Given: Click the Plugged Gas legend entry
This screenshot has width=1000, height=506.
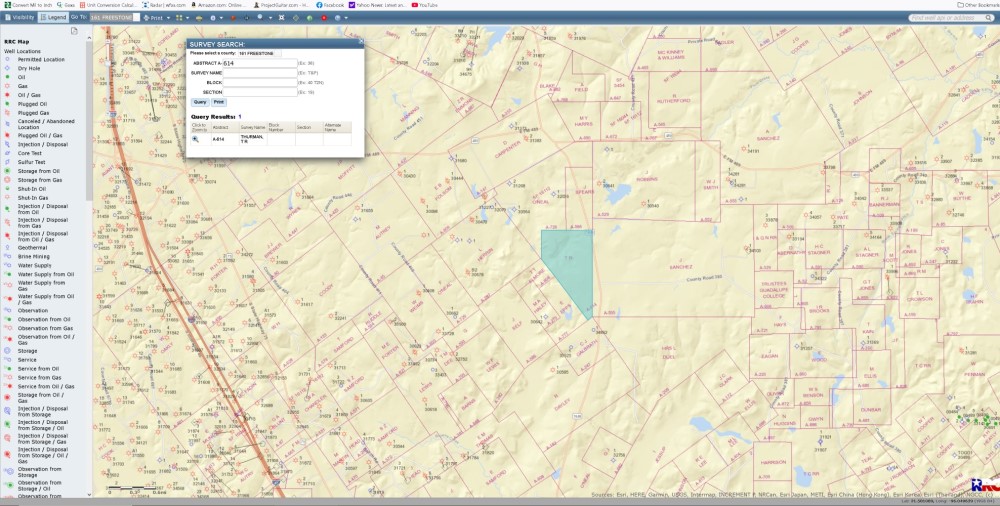Looking at the screenshot, I should coord(26,112).
